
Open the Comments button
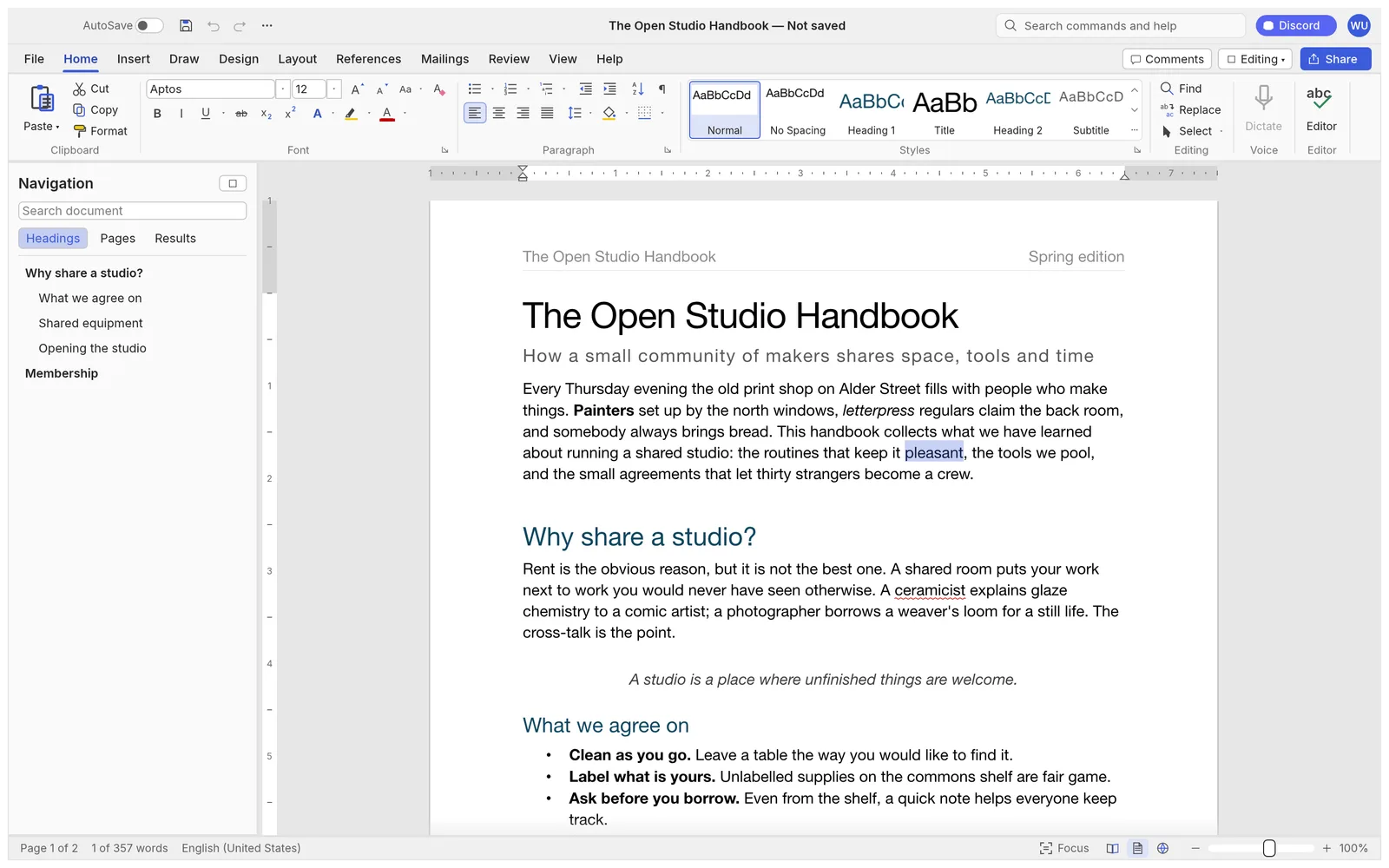1167,59
